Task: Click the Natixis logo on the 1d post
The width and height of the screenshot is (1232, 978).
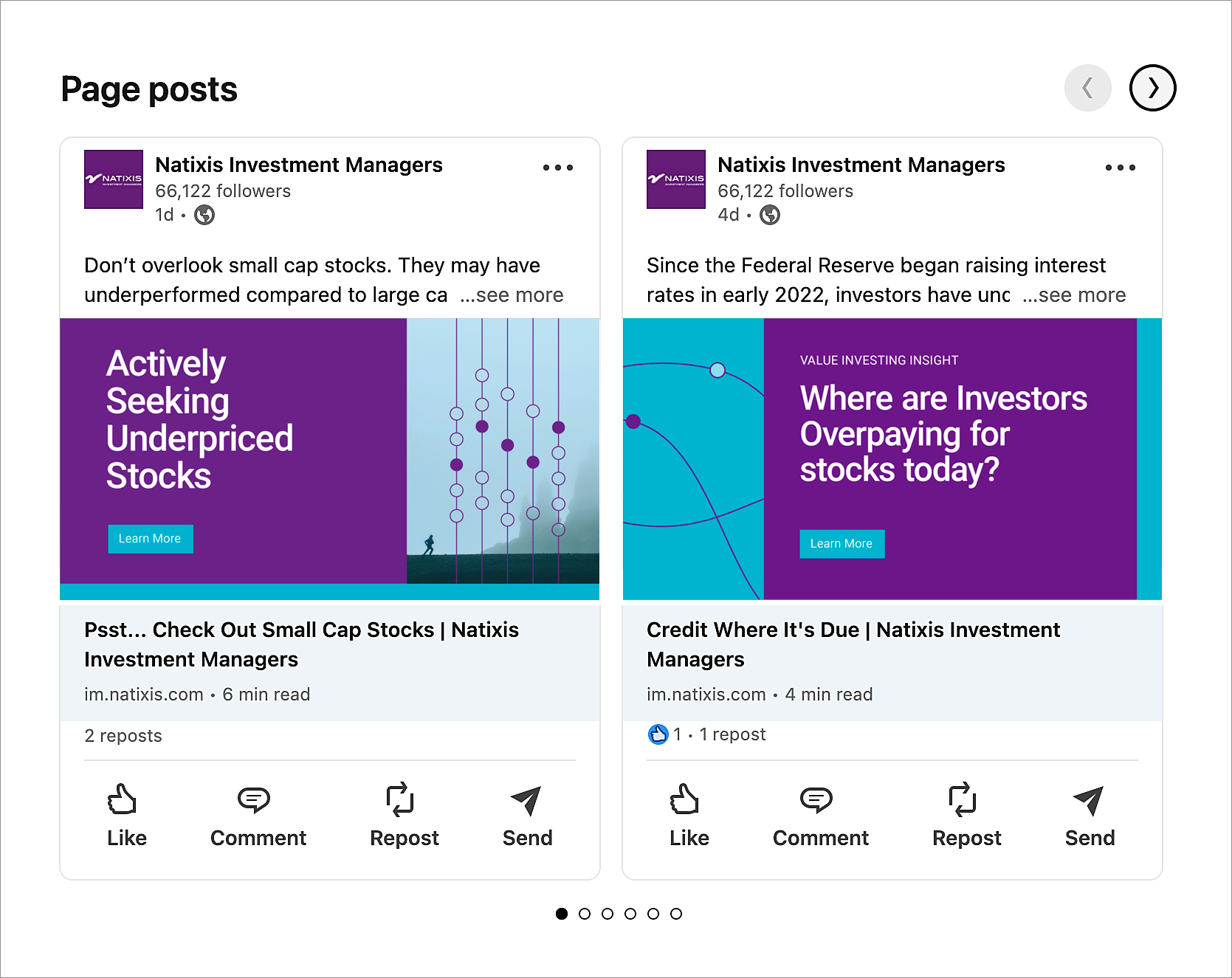Action: pyautogui.click(x=114, y=179)
